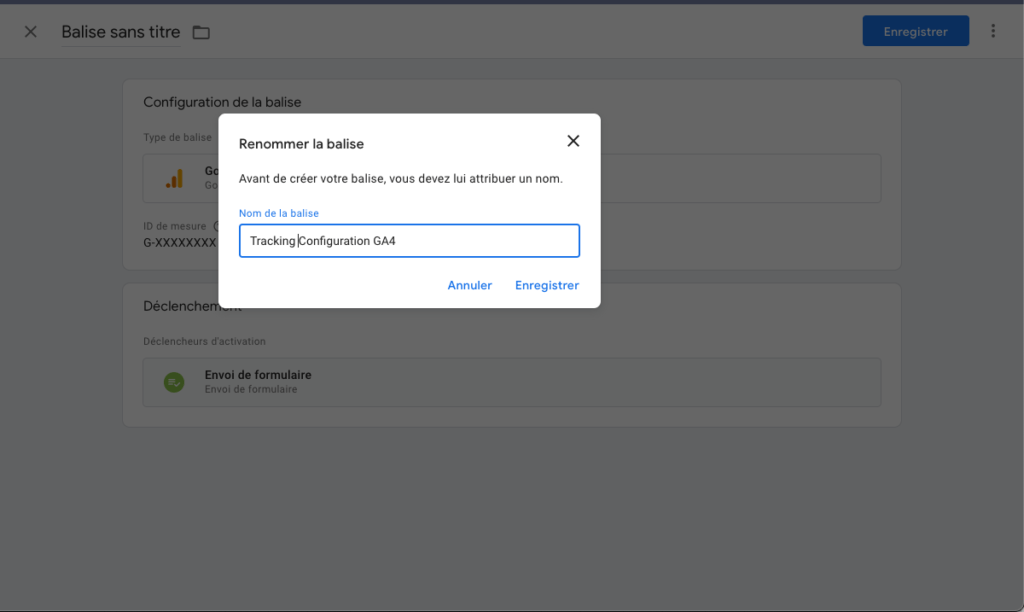Click the Type de balise label
Image resolution: width=1024 pixels, height=612 pixels.
tap(178, 137)
